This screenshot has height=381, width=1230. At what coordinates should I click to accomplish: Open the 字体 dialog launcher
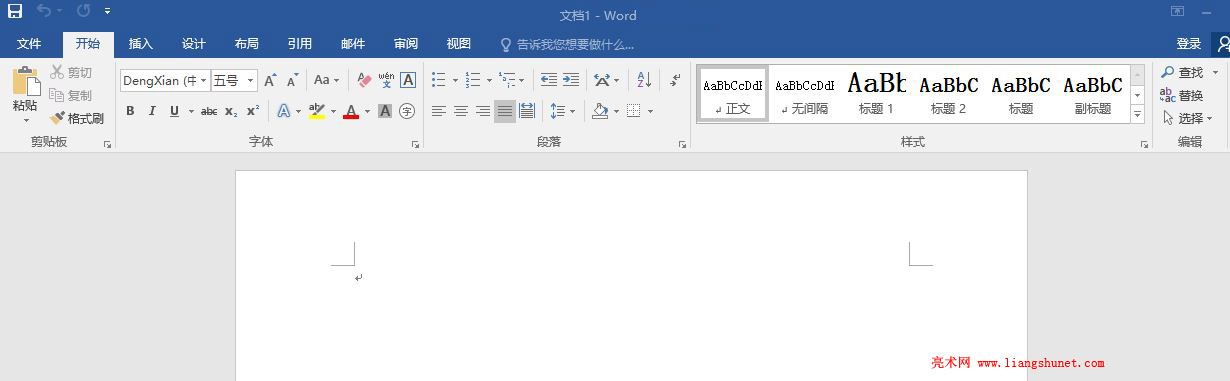pos(415,145)
